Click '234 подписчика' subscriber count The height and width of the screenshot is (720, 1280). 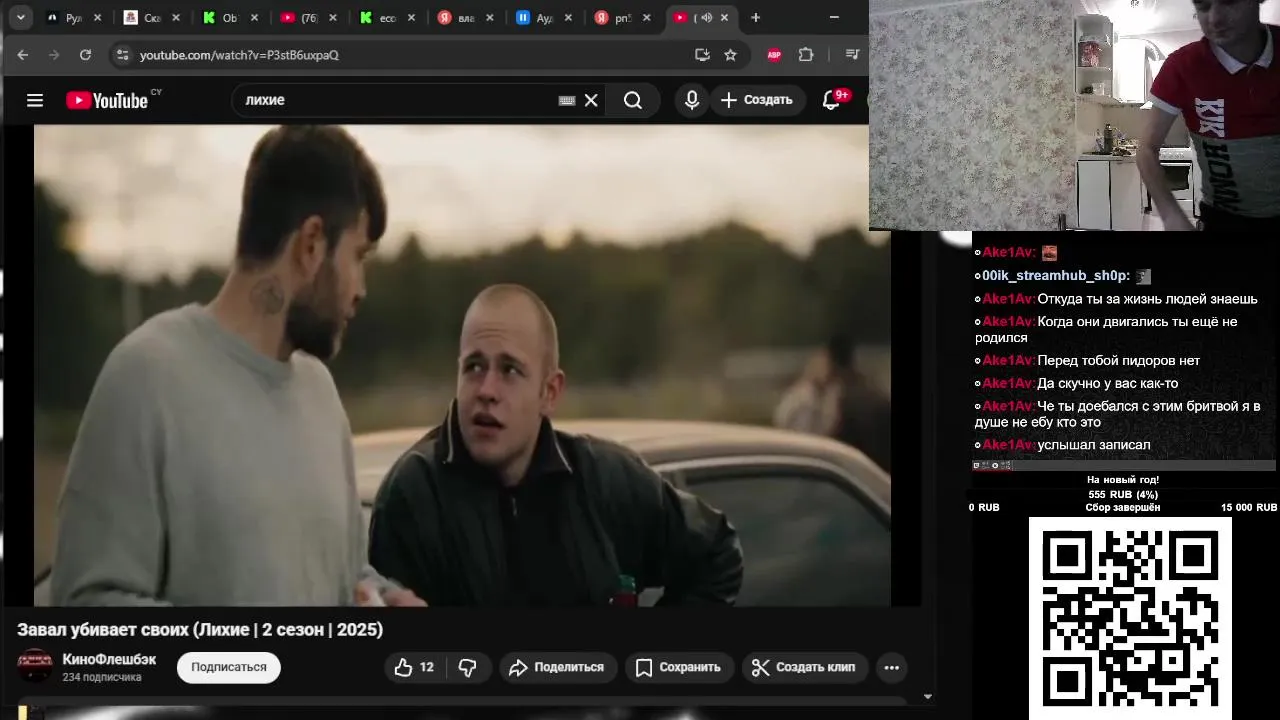[x=102, y=677]
